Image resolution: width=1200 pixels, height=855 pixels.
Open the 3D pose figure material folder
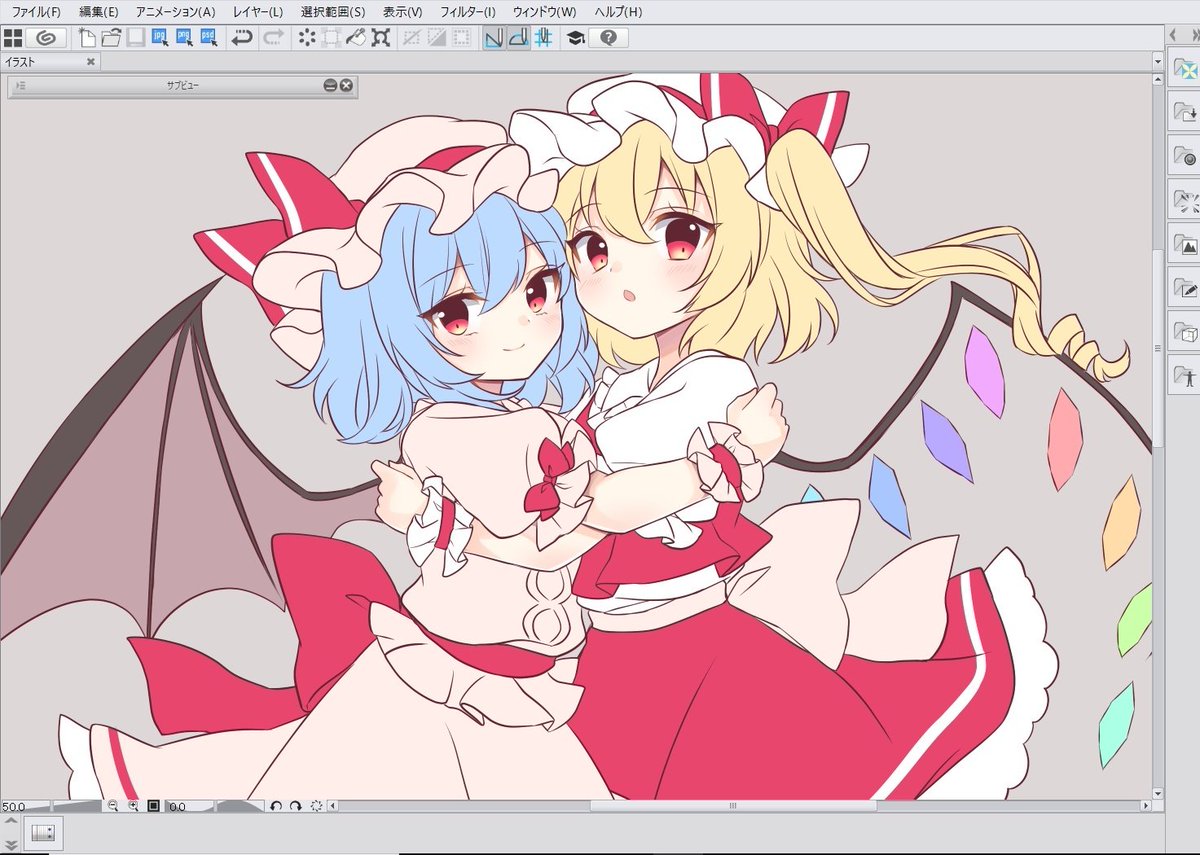click(x=1186, y=375)
